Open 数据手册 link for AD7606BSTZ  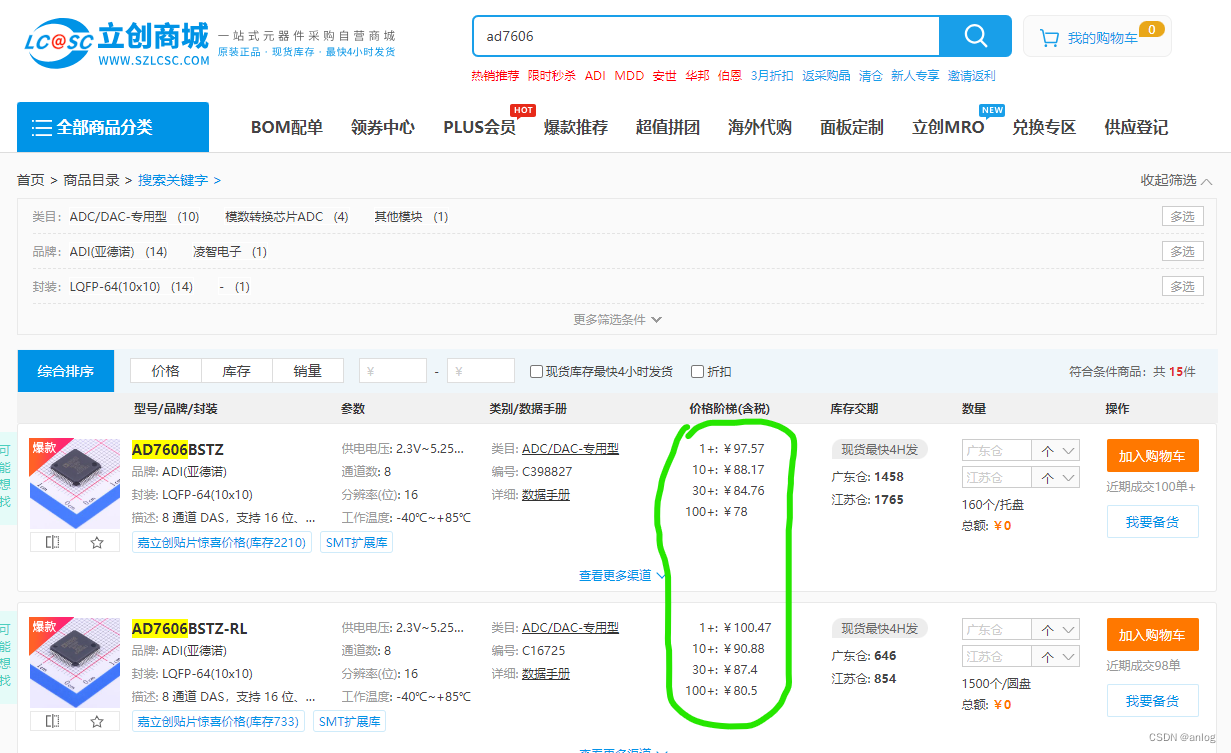tap(546, 495)
